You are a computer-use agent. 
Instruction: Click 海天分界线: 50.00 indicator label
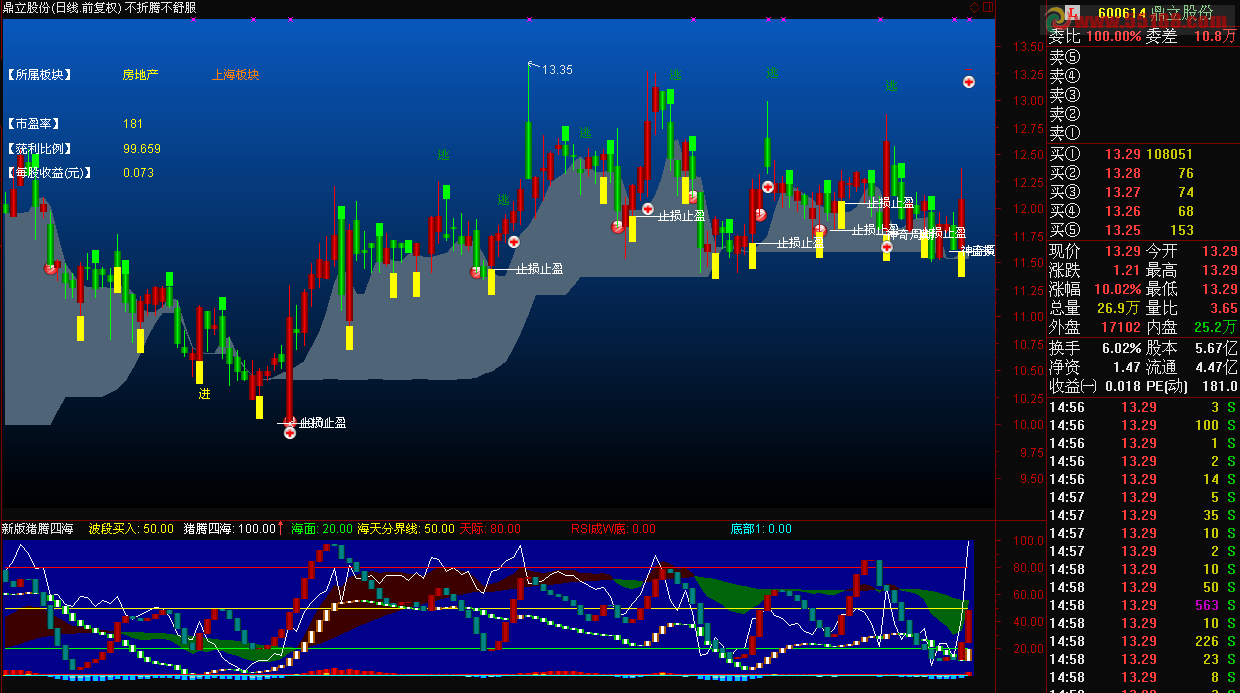pyautogui.click(x=405, y=528)
